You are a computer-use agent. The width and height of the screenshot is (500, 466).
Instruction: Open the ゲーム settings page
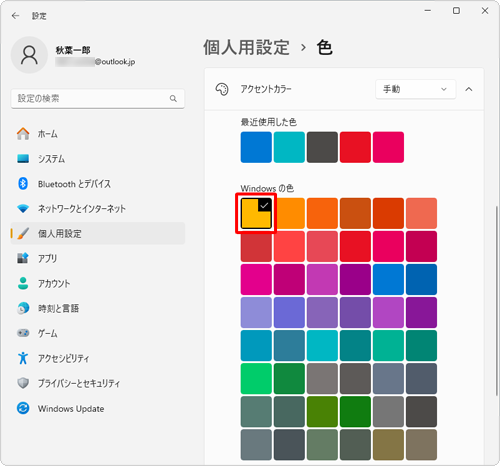[98, 333]
